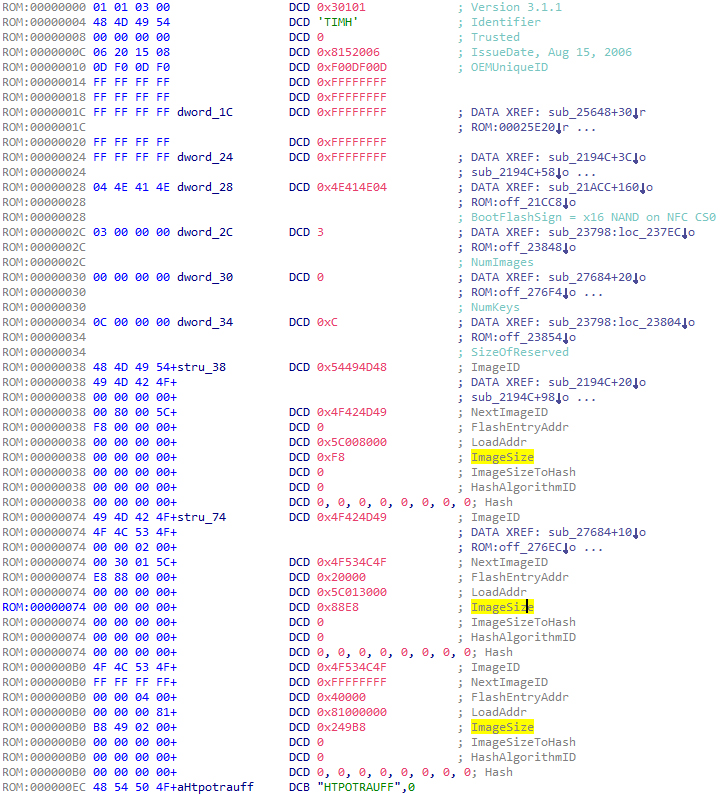The width and height of the screenshot is (724, 794).
Task: Click highlighted ImageSize comment beside 0x88E8
Action: [502, 607]
